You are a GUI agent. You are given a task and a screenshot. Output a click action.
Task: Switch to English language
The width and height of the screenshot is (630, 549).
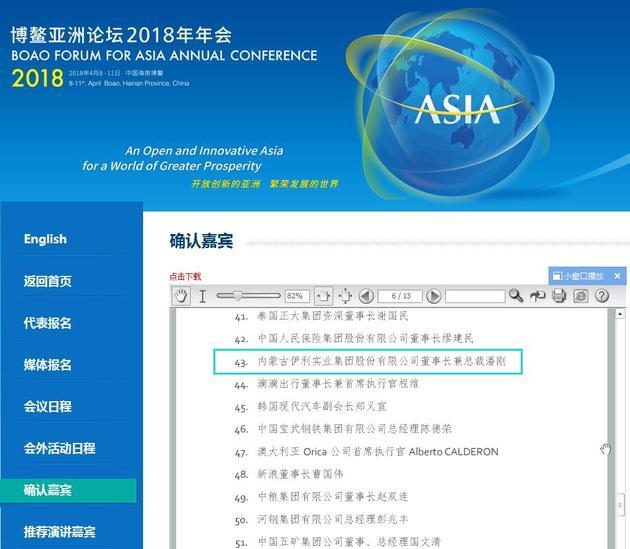coord(45,239)
